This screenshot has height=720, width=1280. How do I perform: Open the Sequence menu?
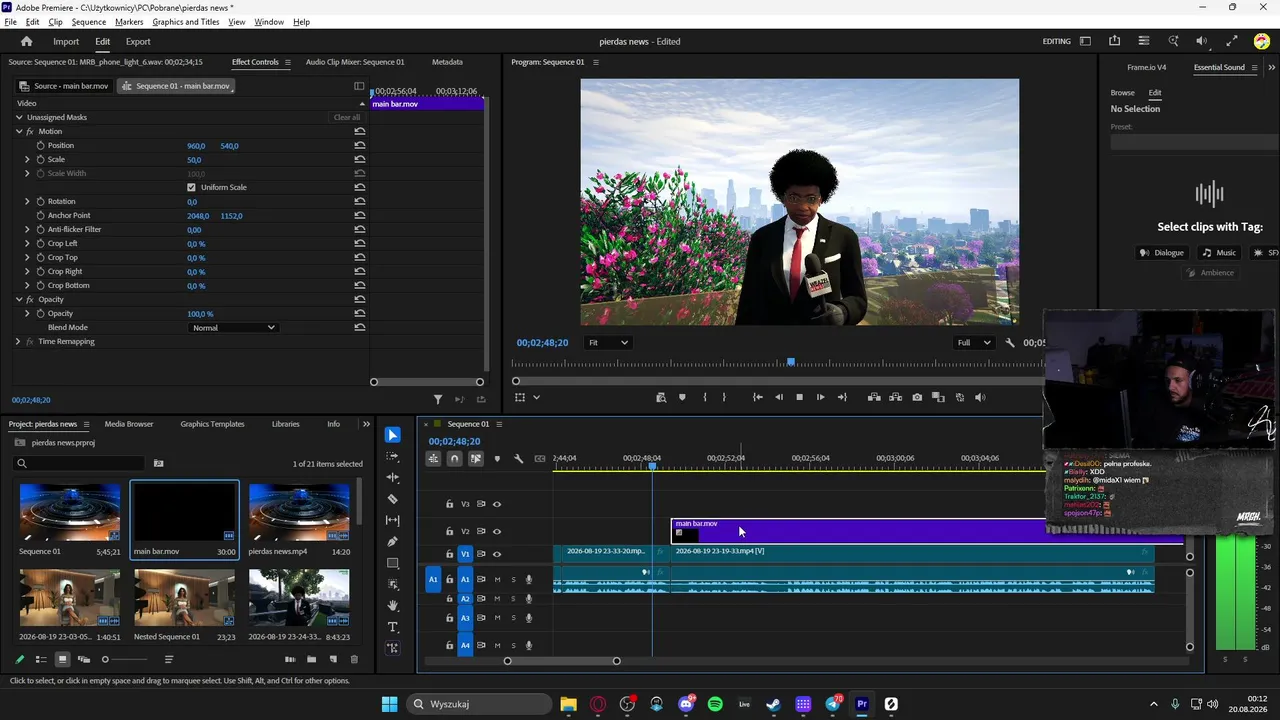tap(89, 22)
